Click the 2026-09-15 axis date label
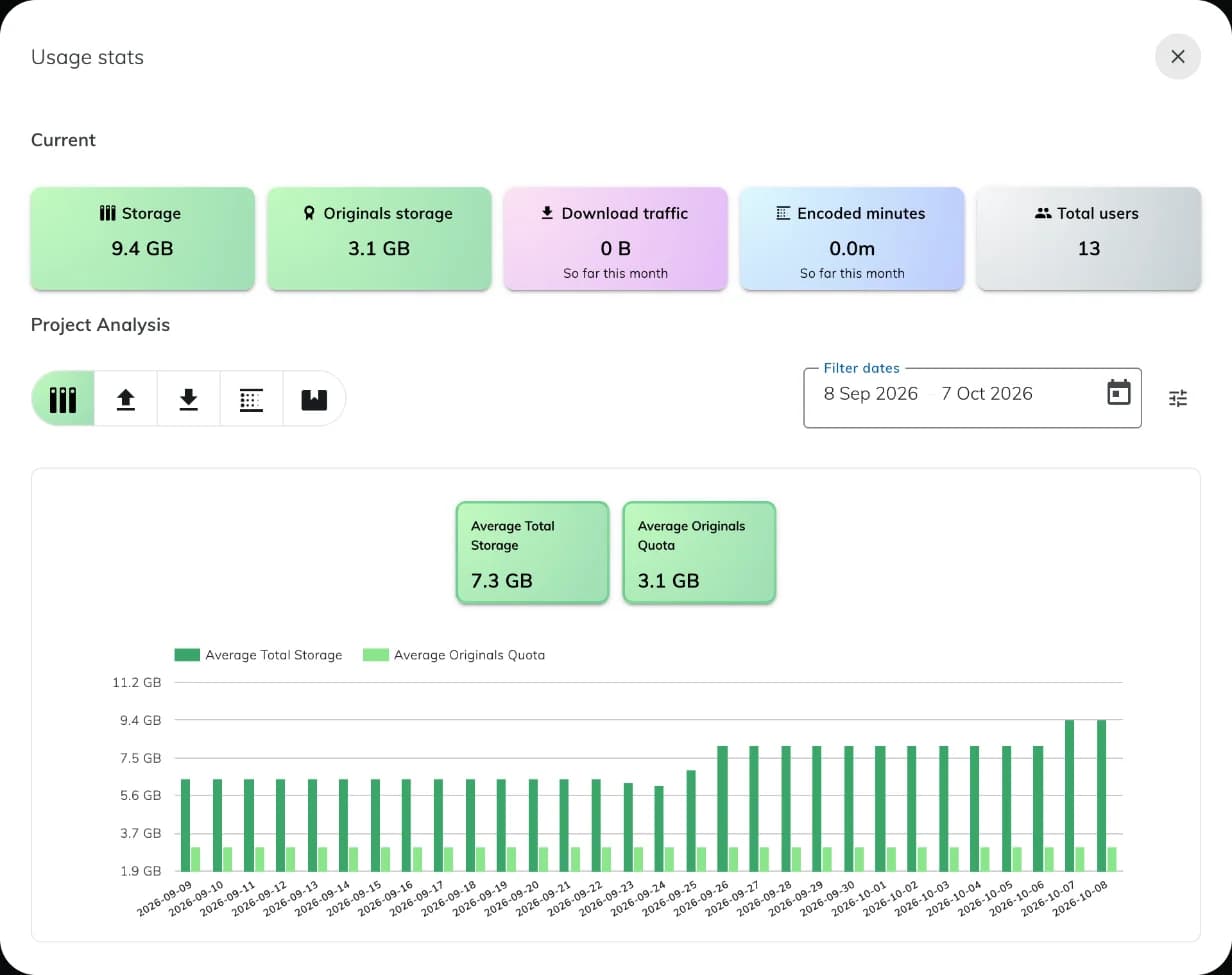Viewport: 1232px width, 975px height. tap(353, 899)
